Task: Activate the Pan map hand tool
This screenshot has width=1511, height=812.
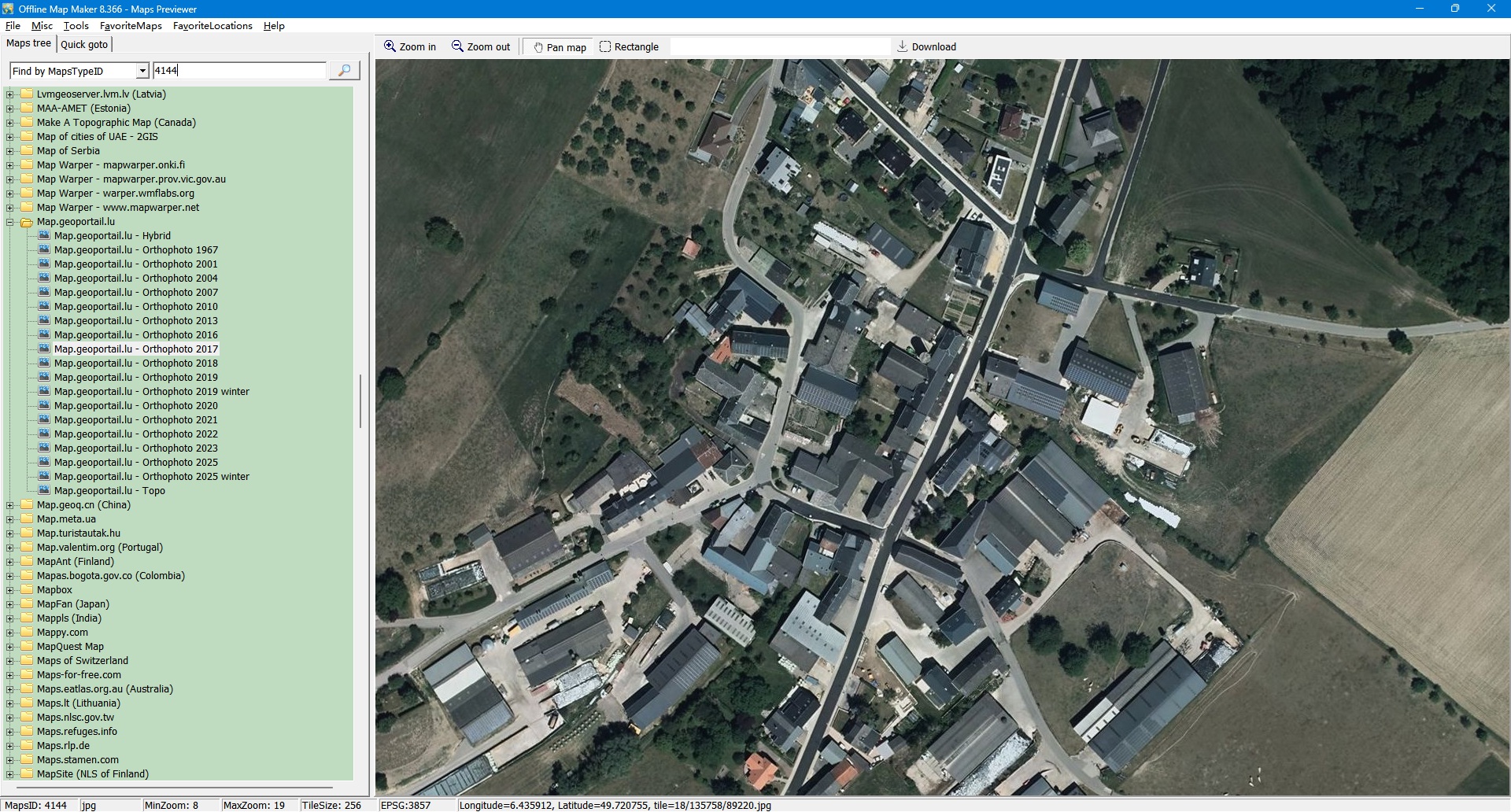Action: pos(538,47)
